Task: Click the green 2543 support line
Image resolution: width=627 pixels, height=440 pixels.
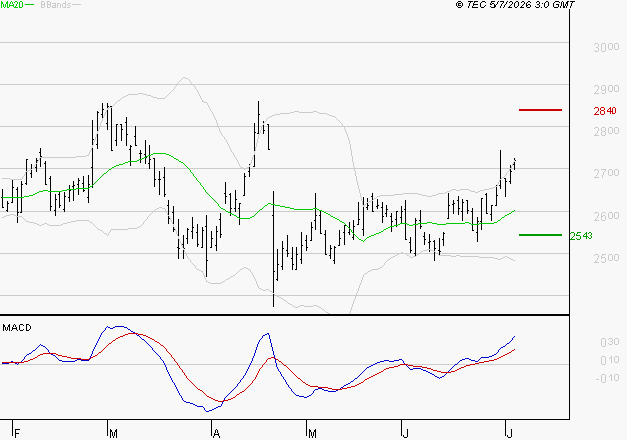Action: pyautogui.click(x=540, y=235)
